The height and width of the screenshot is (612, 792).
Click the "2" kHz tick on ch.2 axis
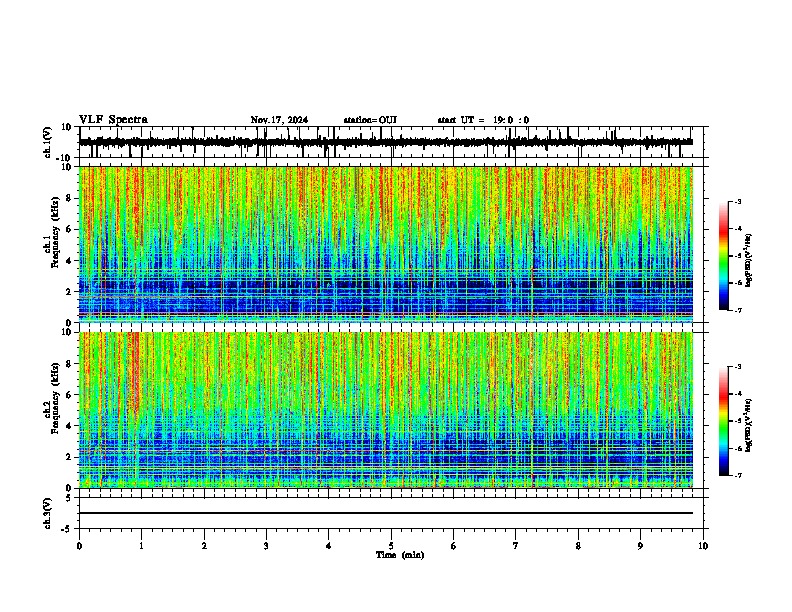click(70, 457)
